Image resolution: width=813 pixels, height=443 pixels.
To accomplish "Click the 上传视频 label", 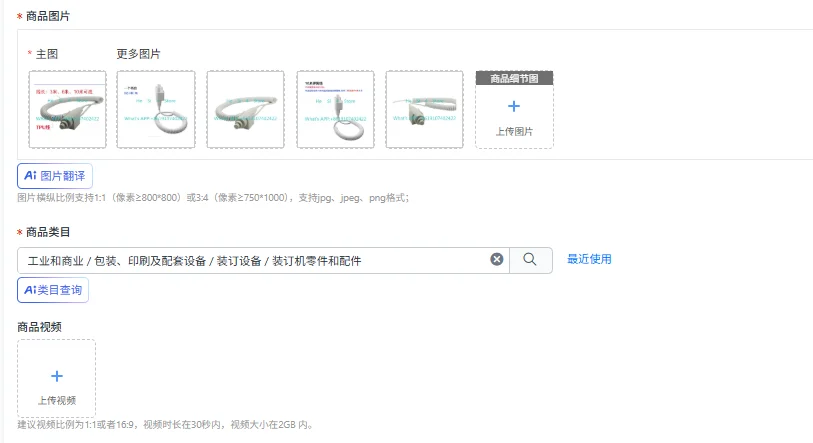I will [57, 400].
